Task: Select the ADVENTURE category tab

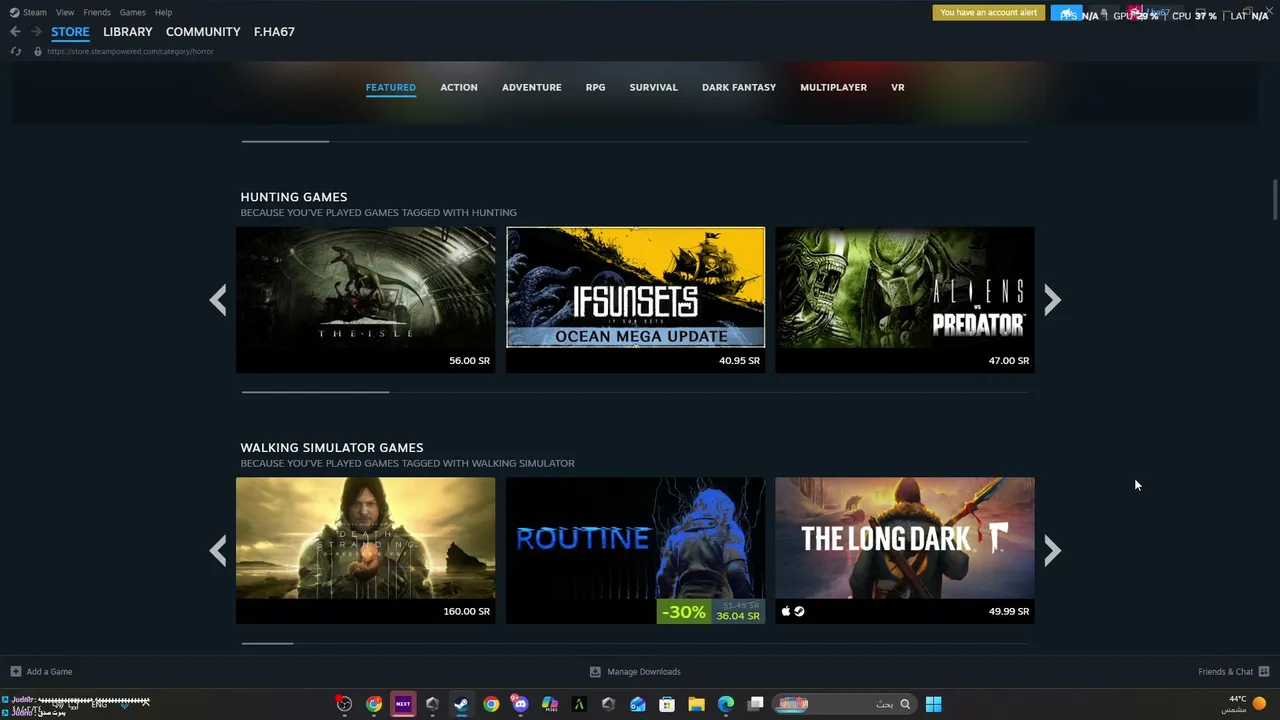Action: pos(532,87)
